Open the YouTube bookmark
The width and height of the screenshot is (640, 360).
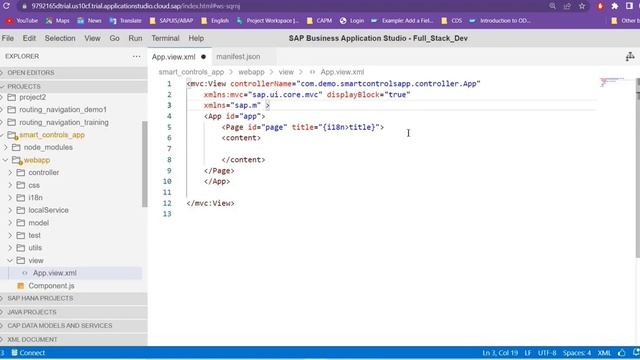[22, 20]
